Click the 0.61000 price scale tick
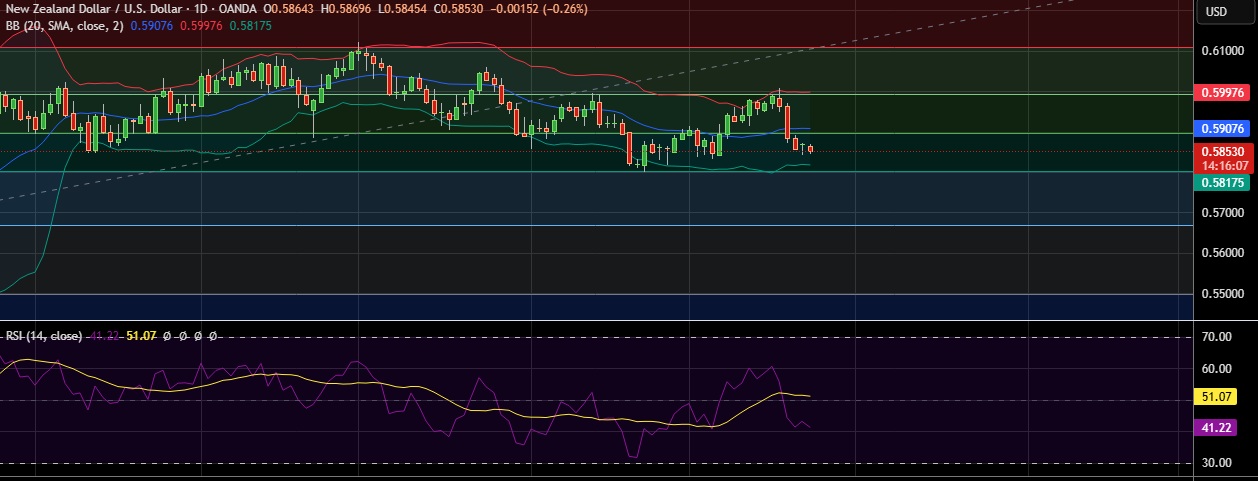The image size is (1258, 481). 1224,50
